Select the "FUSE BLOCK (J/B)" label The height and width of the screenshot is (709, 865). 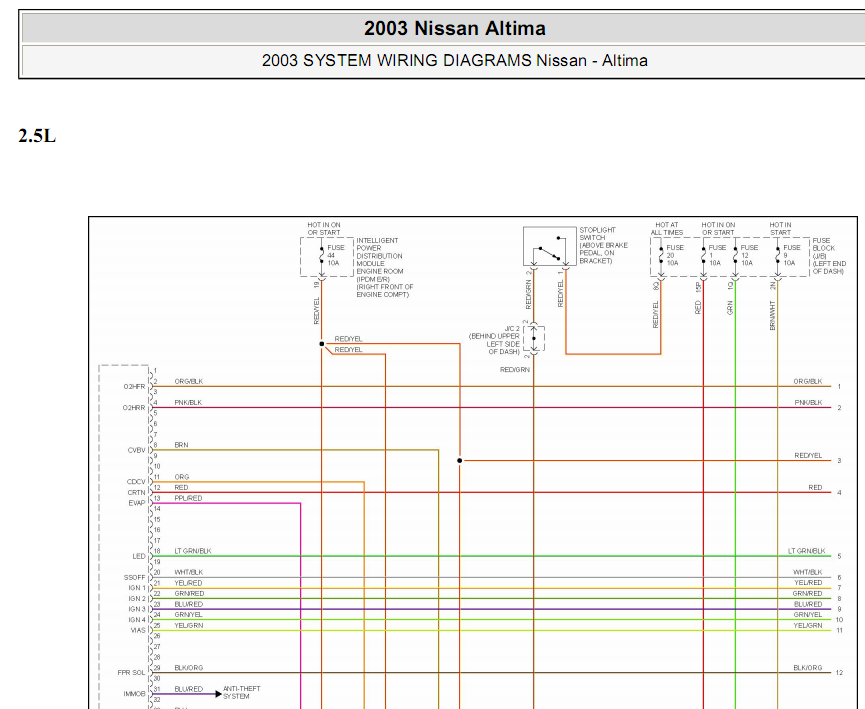[824, 248]
